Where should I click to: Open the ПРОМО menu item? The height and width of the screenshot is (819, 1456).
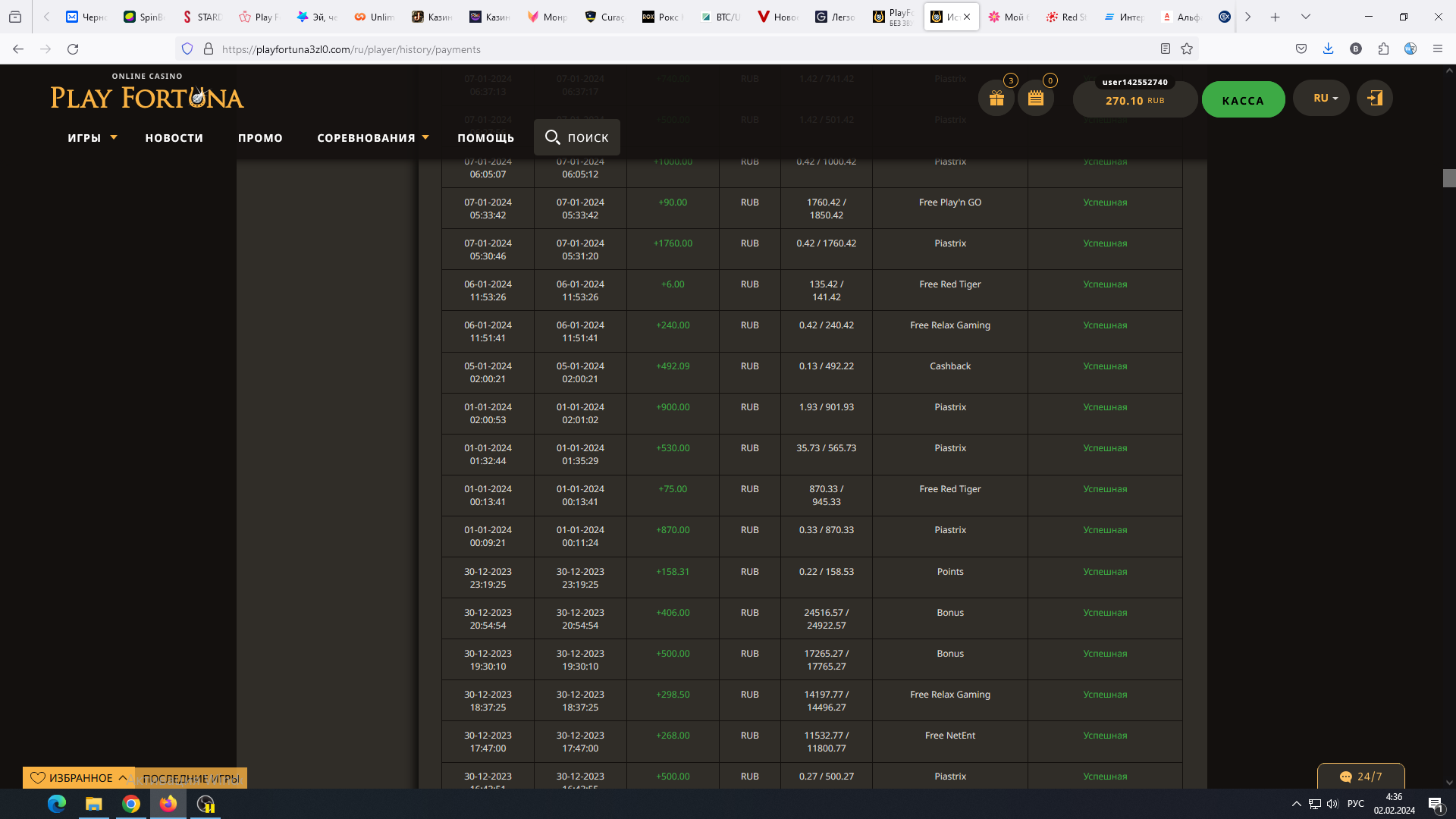click(260, 138)
